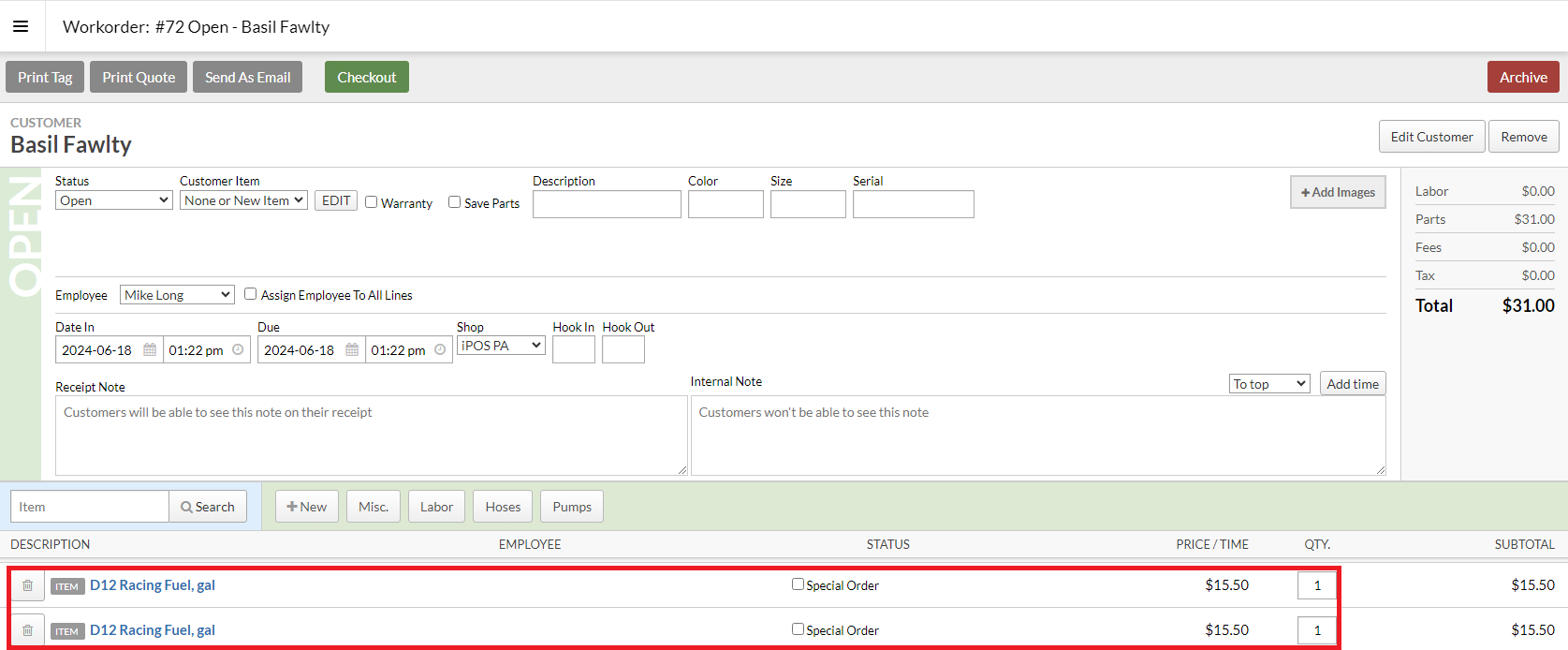Click the green Checkout button
This screenshot has width=1568, height=650.
click(367, 77)
